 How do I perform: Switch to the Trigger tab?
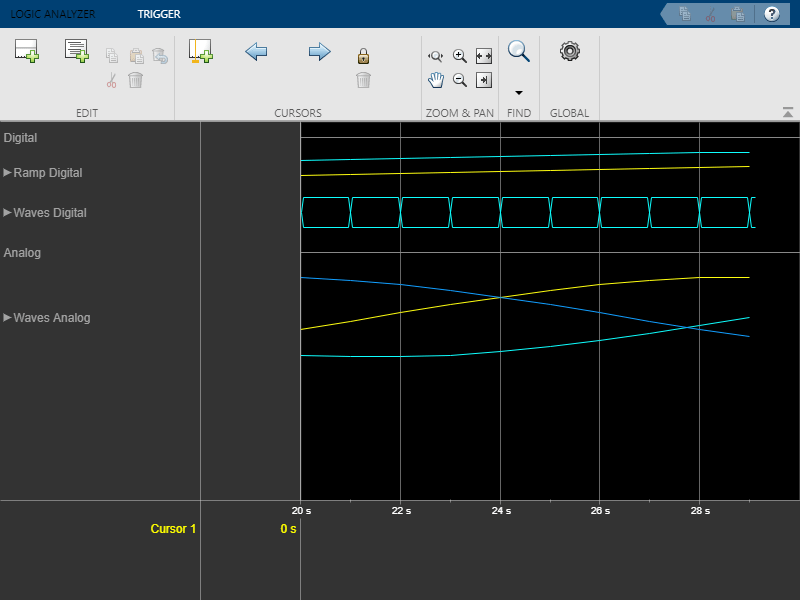tap(159, 14)
